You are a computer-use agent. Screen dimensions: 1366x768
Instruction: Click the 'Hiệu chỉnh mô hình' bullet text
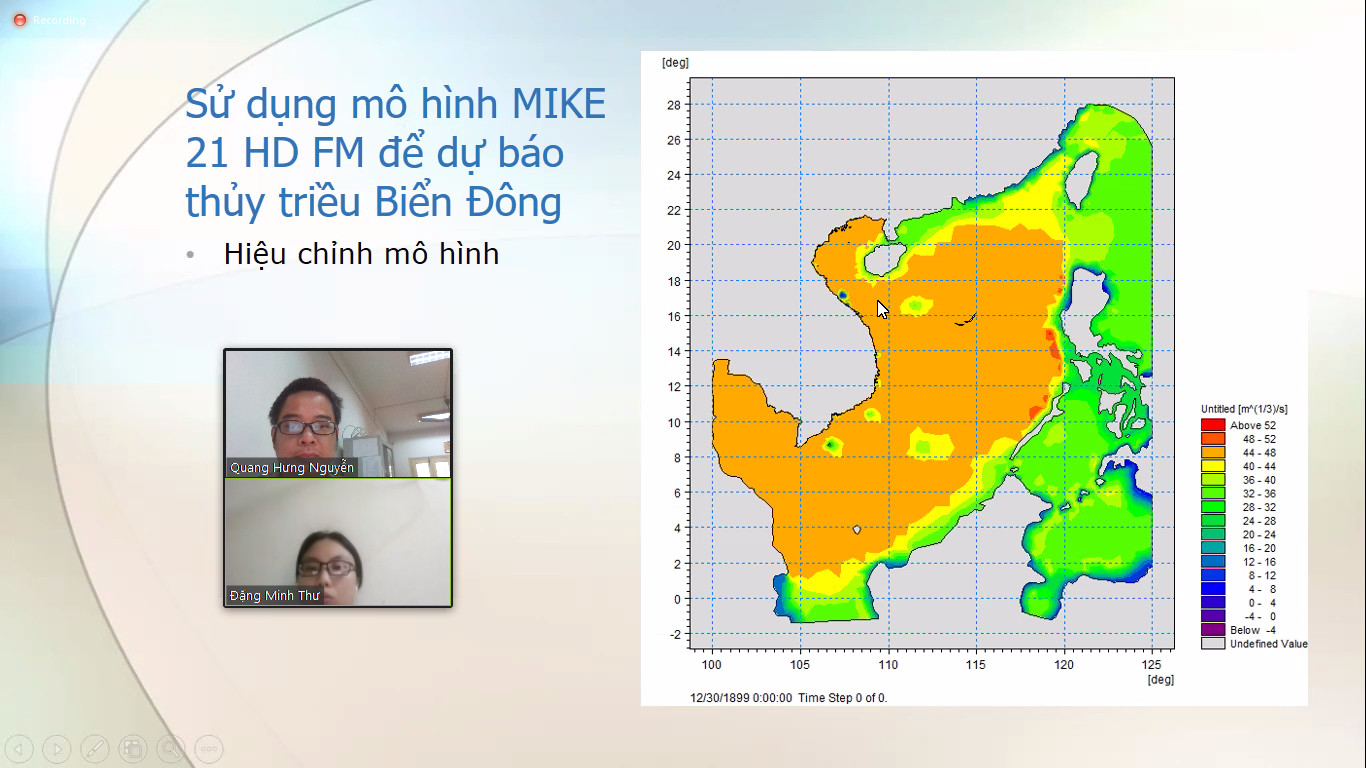coord(361,254)
